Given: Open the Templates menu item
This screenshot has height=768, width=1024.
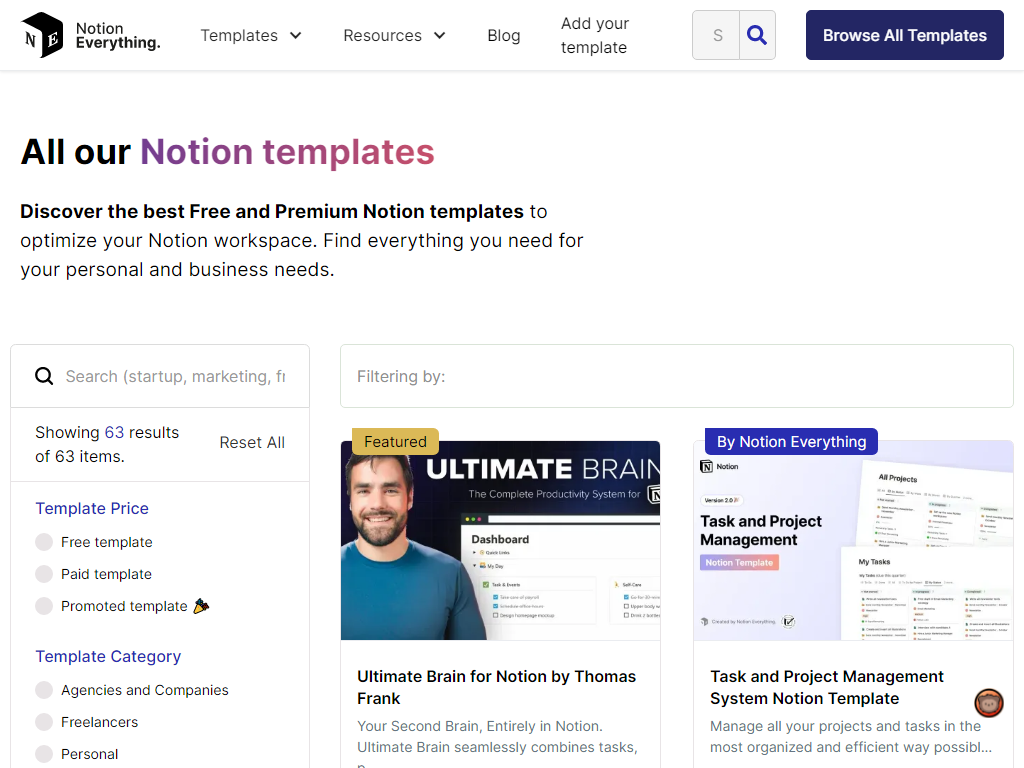Looking at the screenshot, I should [x=239, y=35].
